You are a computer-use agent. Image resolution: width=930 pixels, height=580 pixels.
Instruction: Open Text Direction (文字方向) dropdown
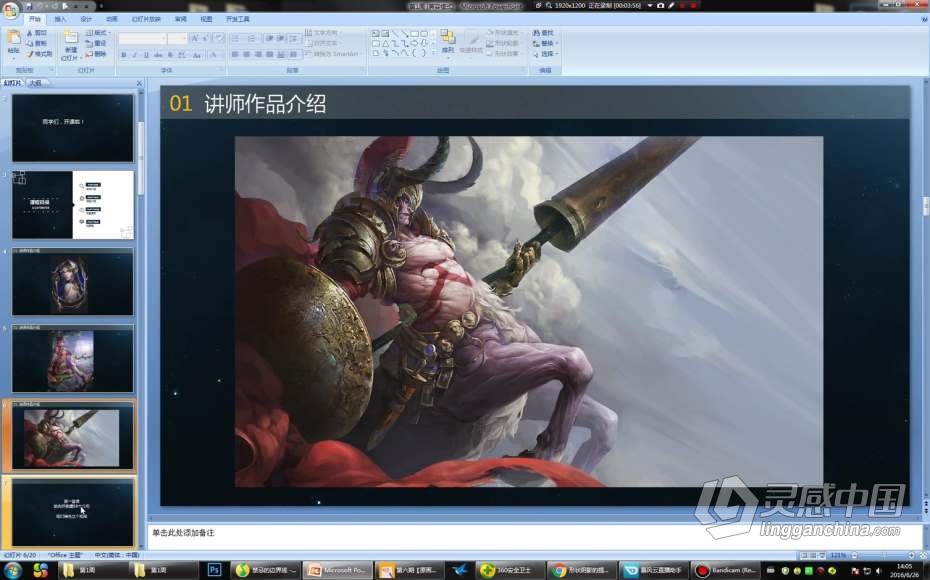click(x=322, y=33)
